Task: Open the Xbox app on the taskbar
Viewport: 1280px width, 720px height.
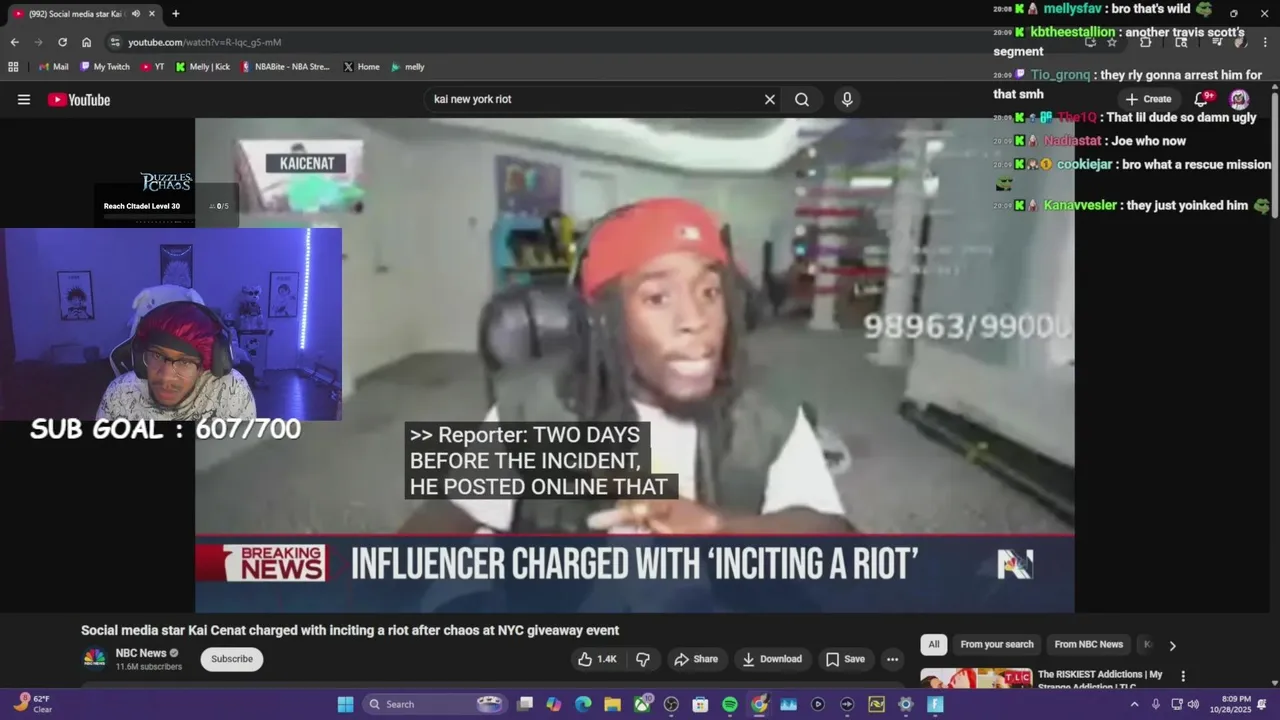Action: pos(642,704)
